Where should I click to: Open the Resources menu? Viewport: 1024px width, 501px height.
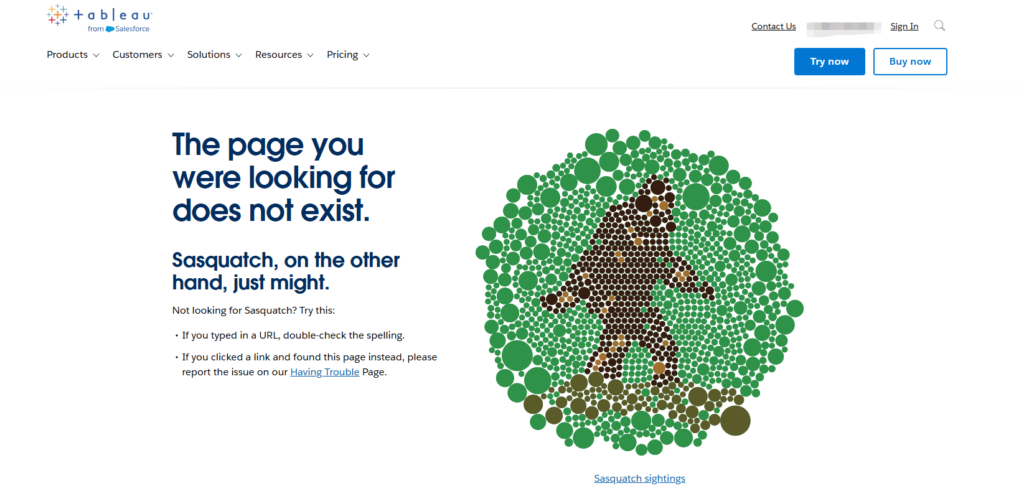(278, 55)
